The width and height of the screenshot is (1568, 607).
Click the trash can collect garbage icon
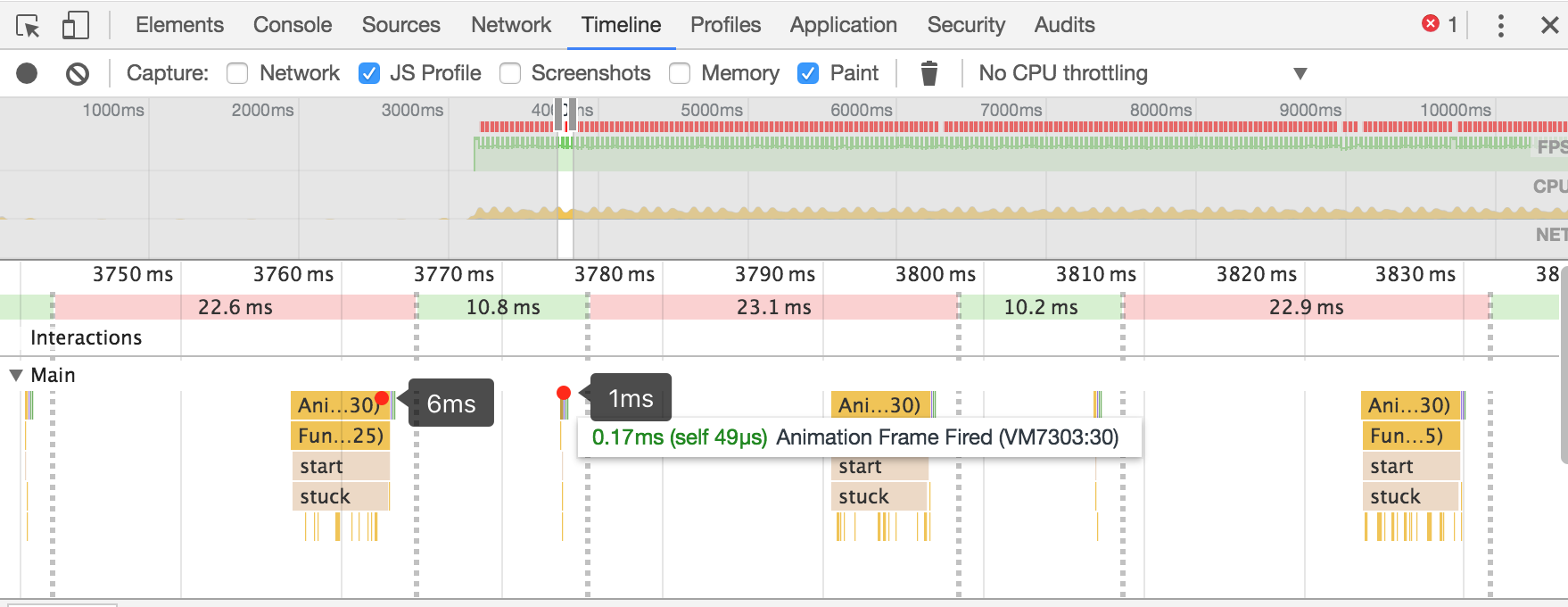[928, 73]
